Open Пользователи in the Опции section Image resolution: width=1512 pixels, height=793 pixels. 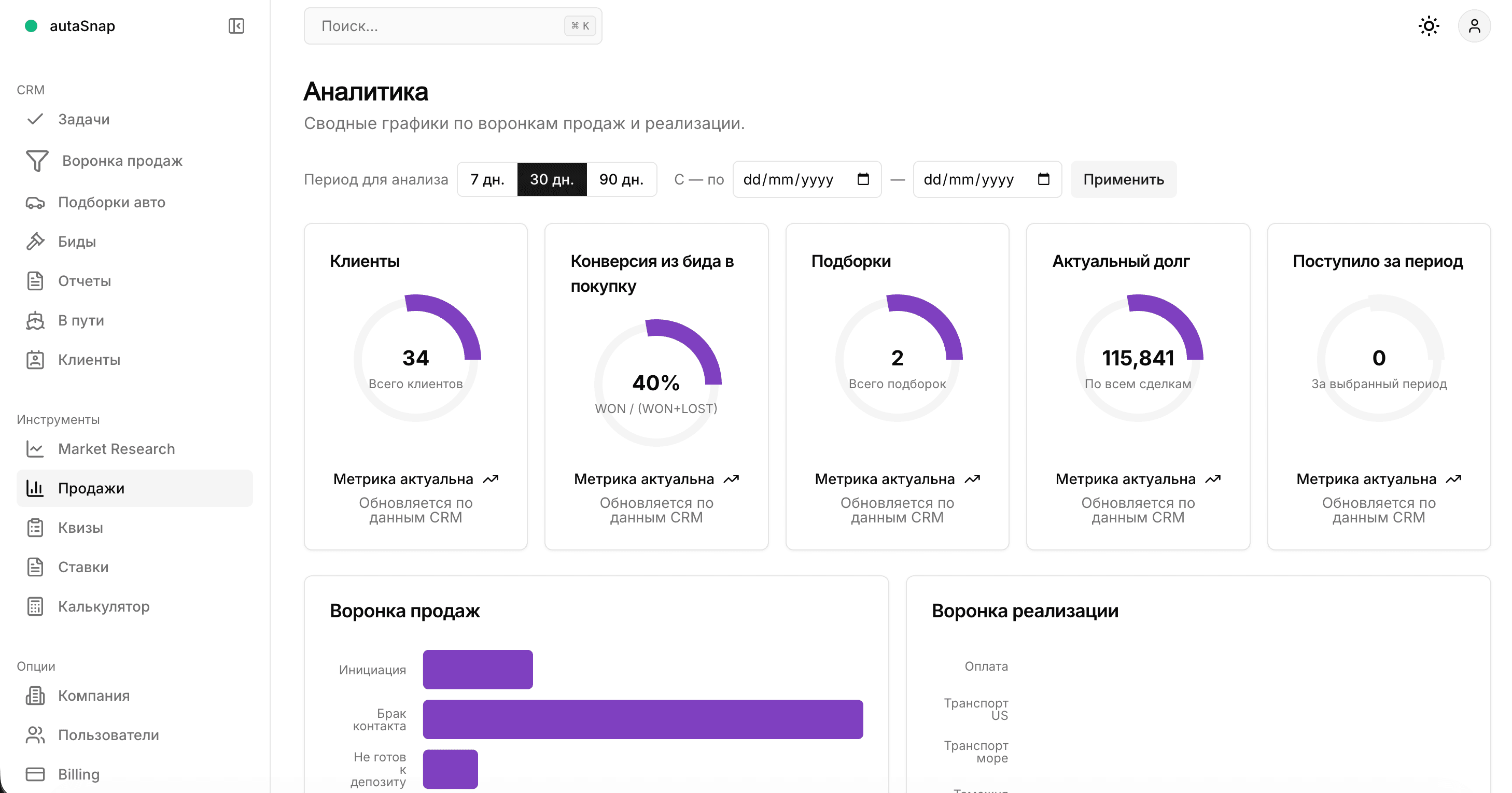point(134,734)
